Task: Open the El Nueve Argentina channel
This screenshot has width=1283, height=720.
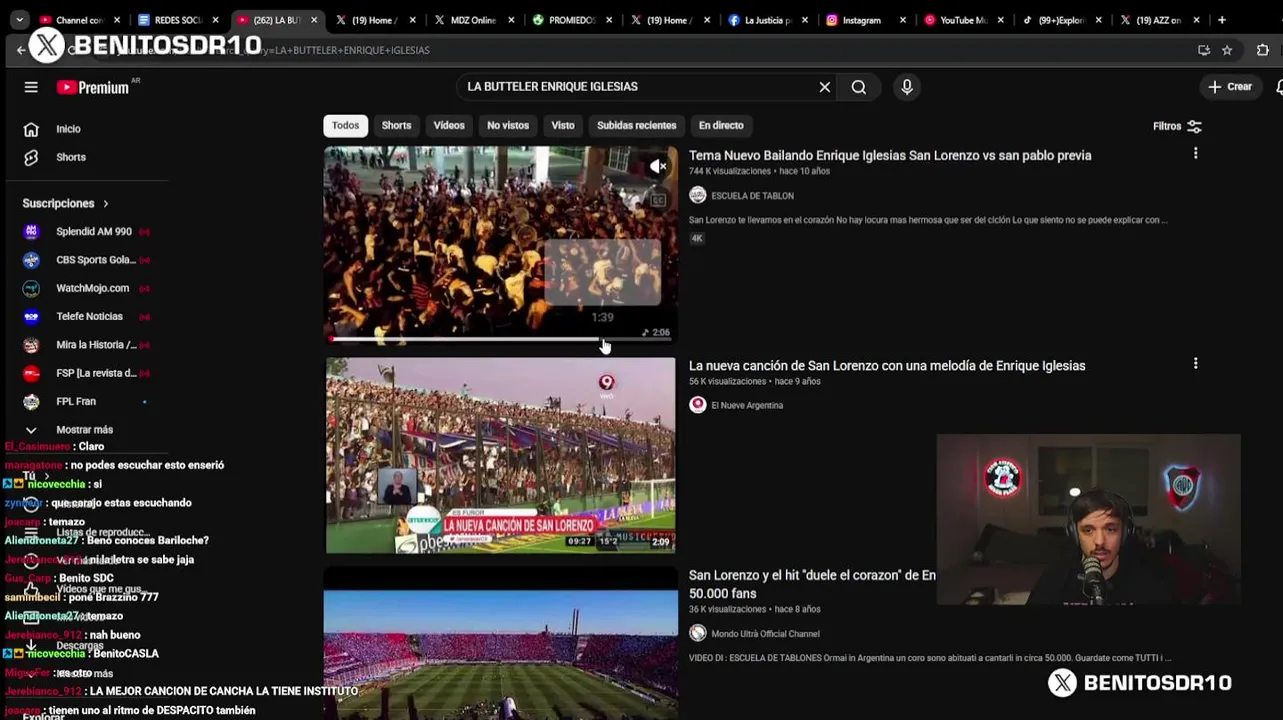Action: [747, 406]
